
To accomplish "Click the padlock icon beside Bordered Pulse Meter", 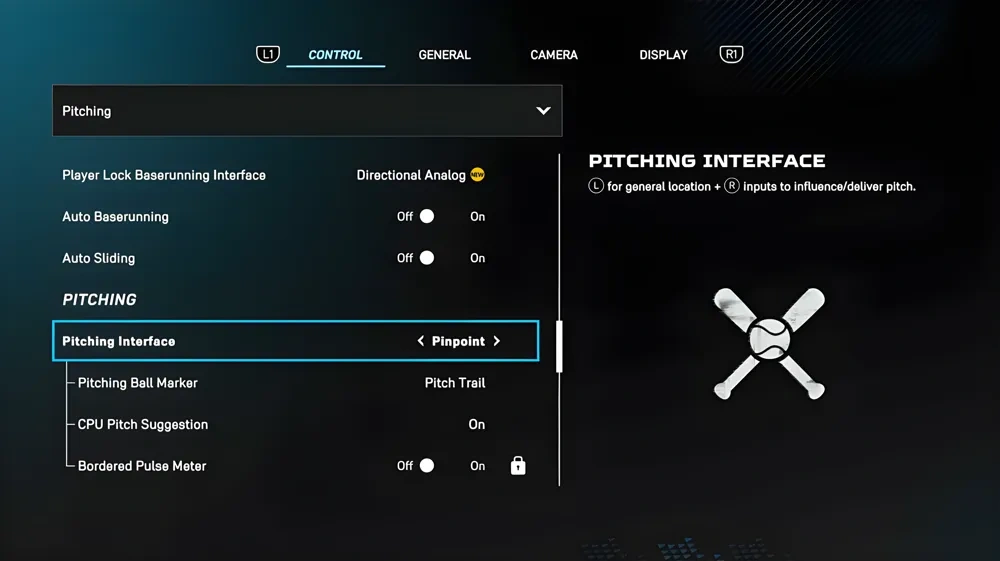I will click(x=518, y=465).
